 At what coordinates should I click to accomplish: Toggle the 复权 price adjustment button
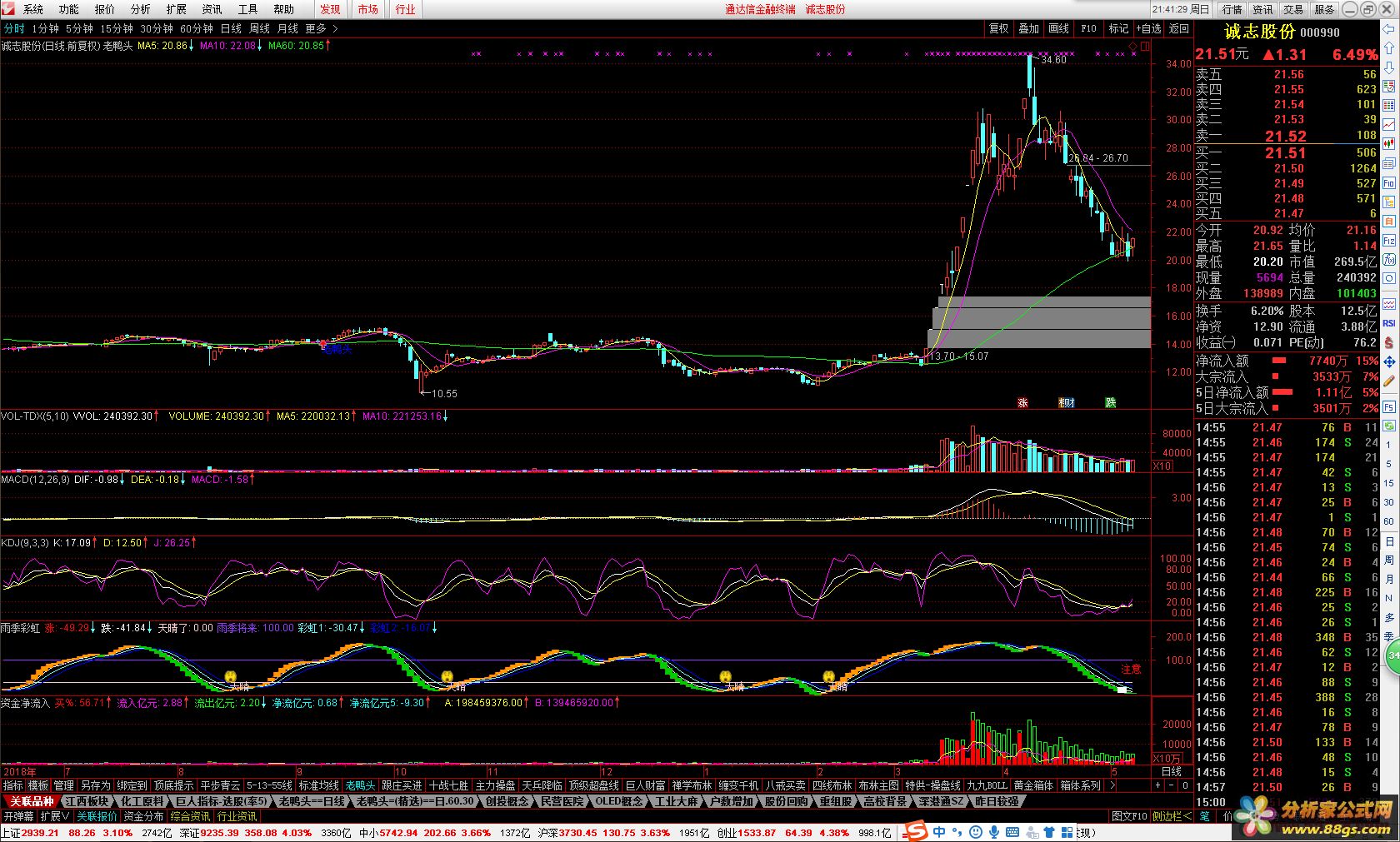[998, 28]
